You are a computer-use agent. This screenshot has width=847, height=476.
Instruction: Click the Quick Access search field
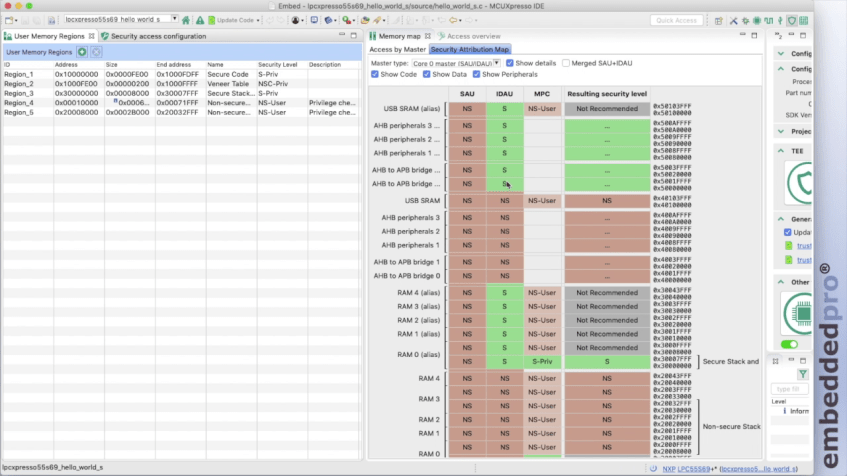click(677, 20)
